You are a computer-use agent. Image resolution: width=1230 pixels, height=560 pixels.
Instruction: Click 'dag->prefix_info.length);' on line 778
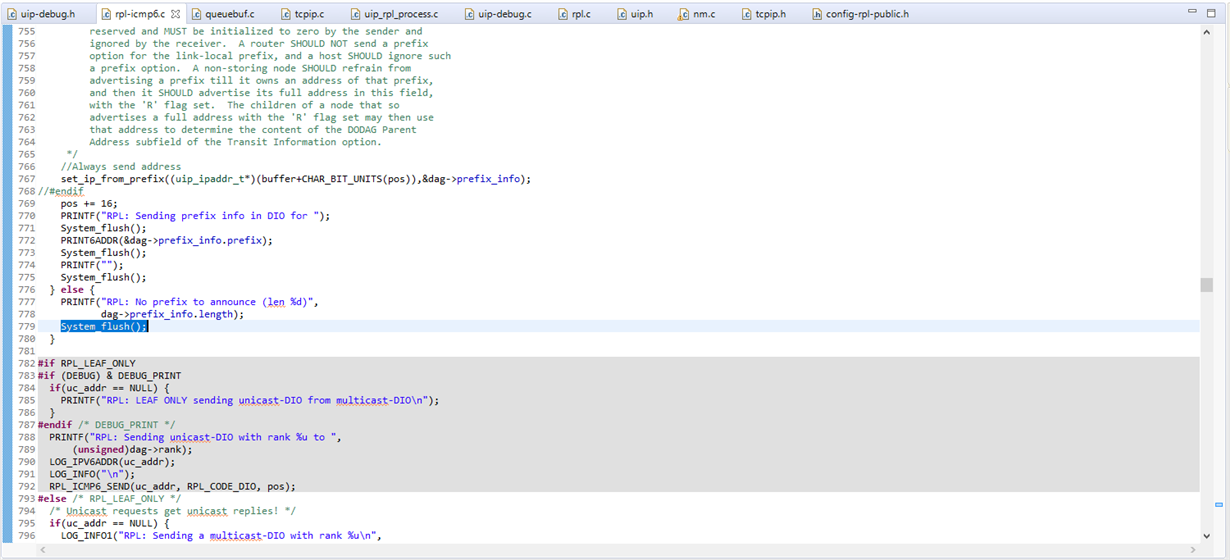click(x=172, y=314)
